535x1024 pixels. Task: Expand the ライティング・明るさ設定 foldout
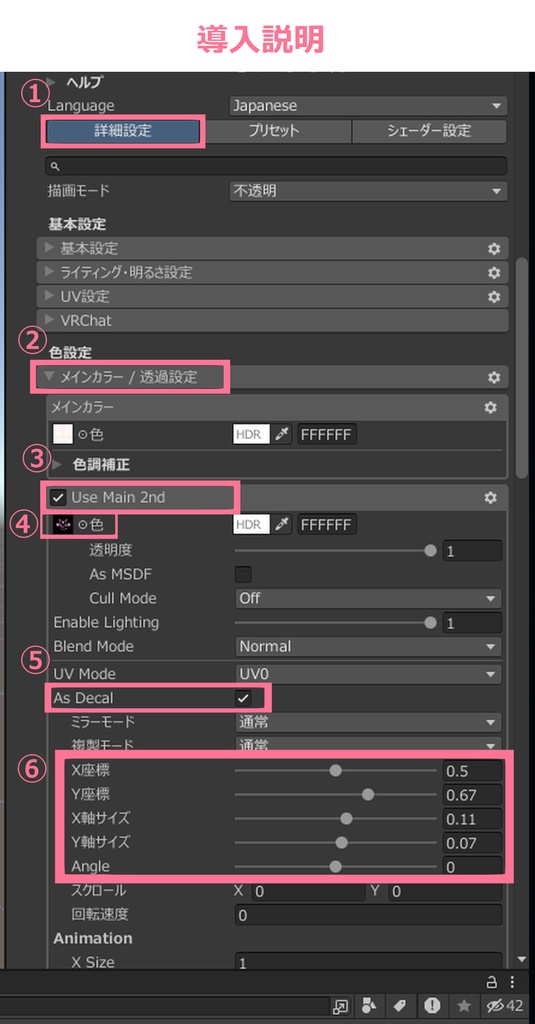(x=50, y=272)
